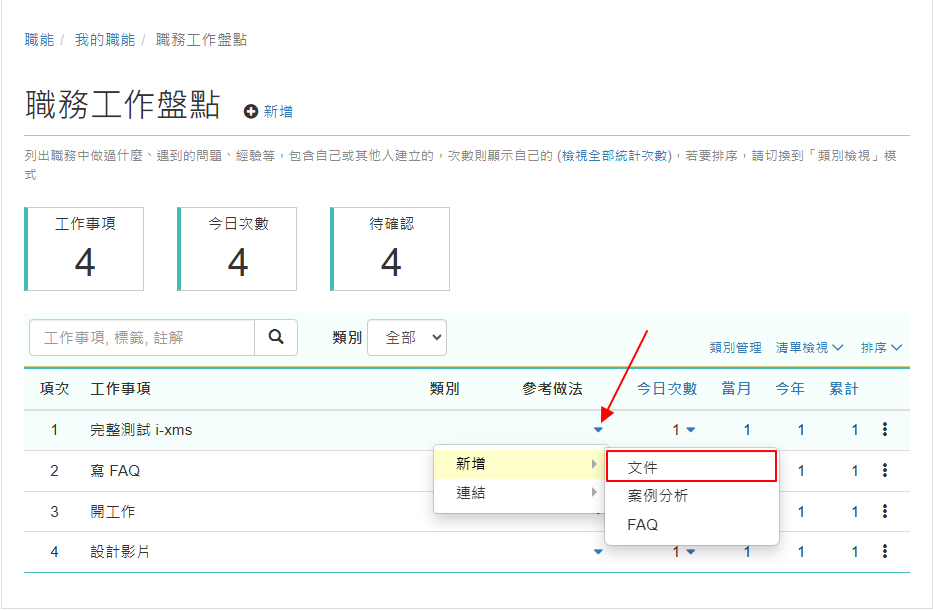
Task: Expand the 清單檢視 view dropdown
Action: point(809,347)
